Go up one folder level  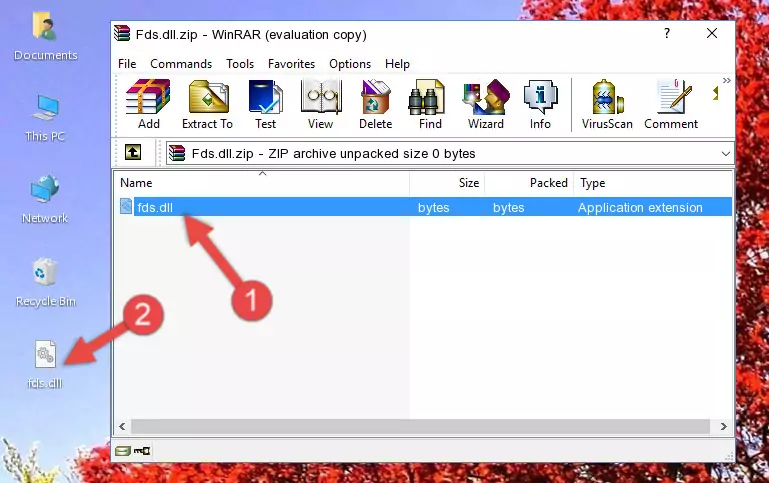133,153
